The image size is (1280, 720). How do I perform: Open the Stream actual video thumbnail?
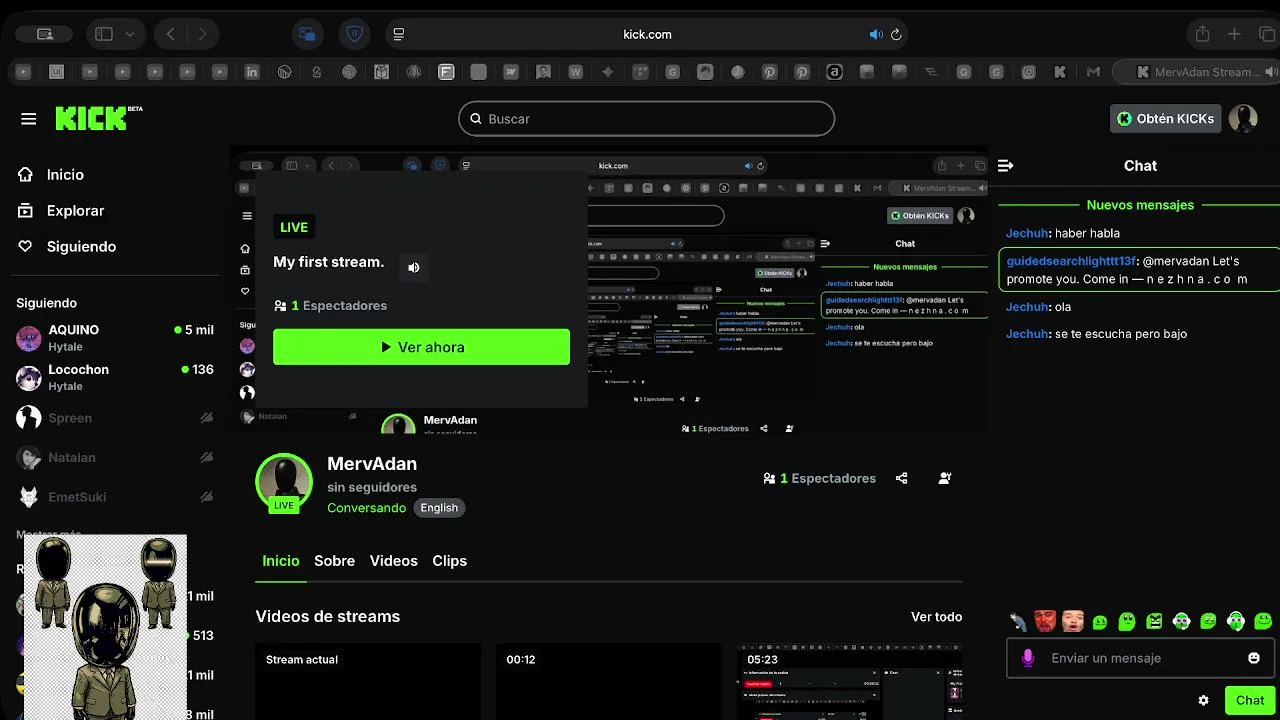coord(368,681)
